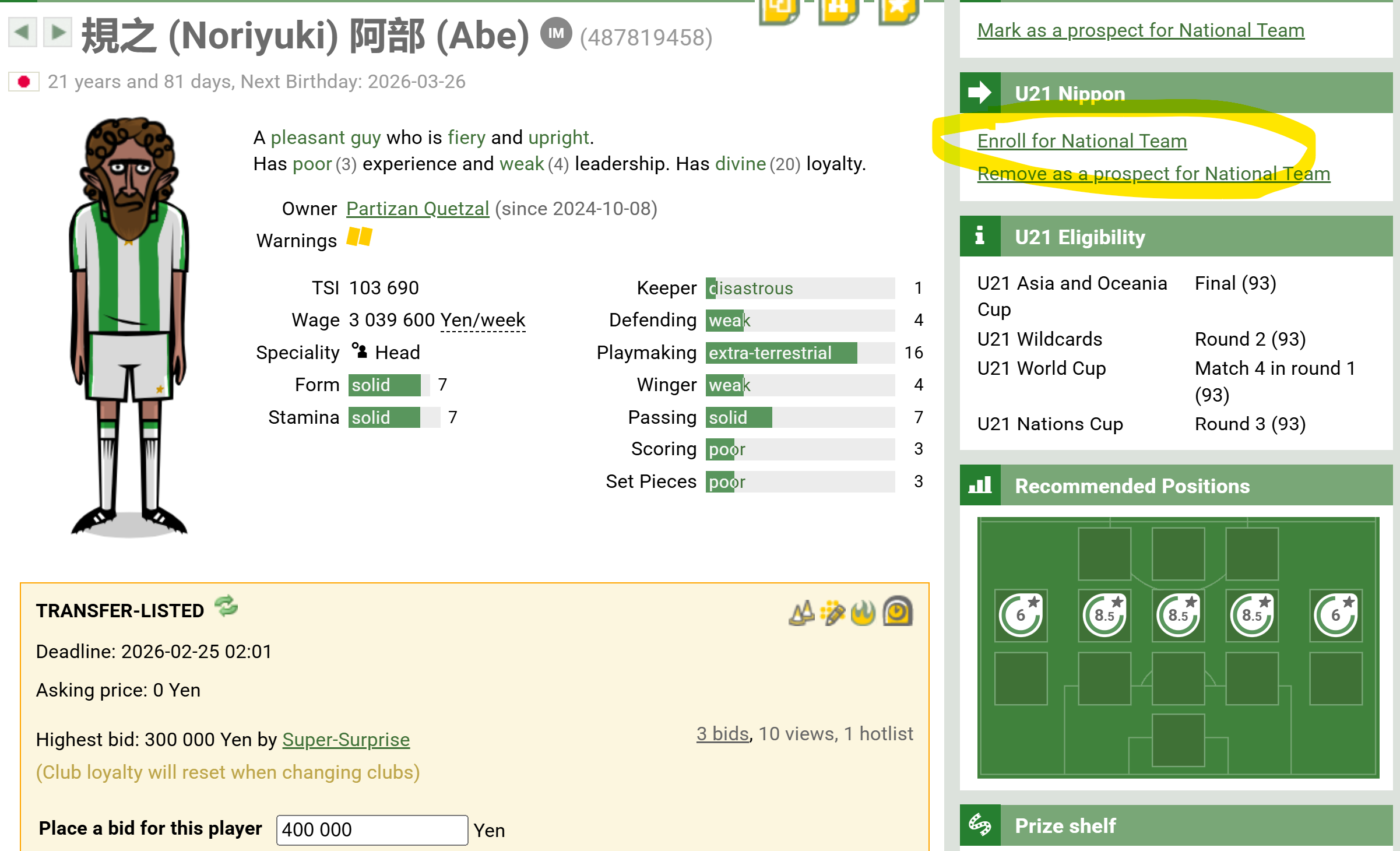Click the Playmaking extra-terrestrial skill bar
Viewport: 1400px width, 851px height.
click(x=781, y=353)
